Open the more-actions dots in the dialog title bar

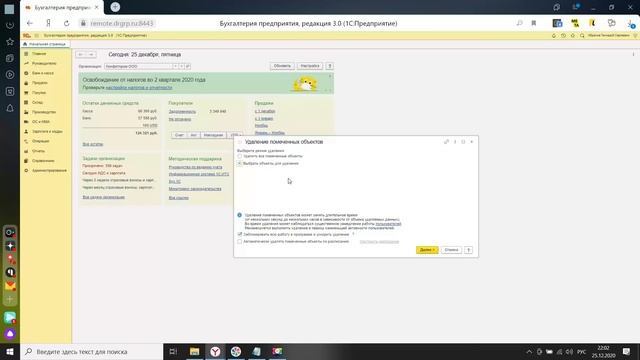(x=455, y=142)
